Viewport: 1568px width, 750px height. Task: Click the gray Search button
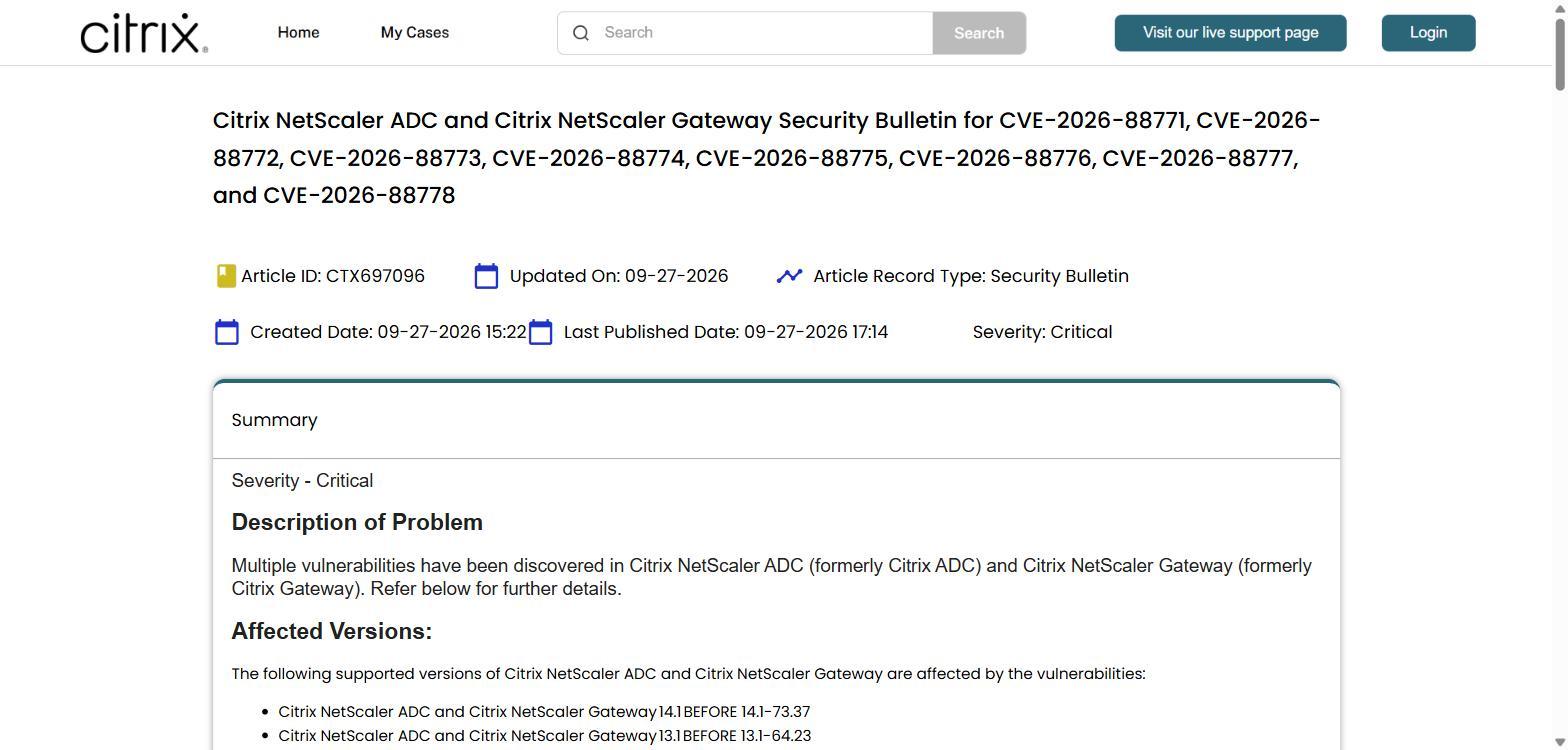click(x=979, y=33)
